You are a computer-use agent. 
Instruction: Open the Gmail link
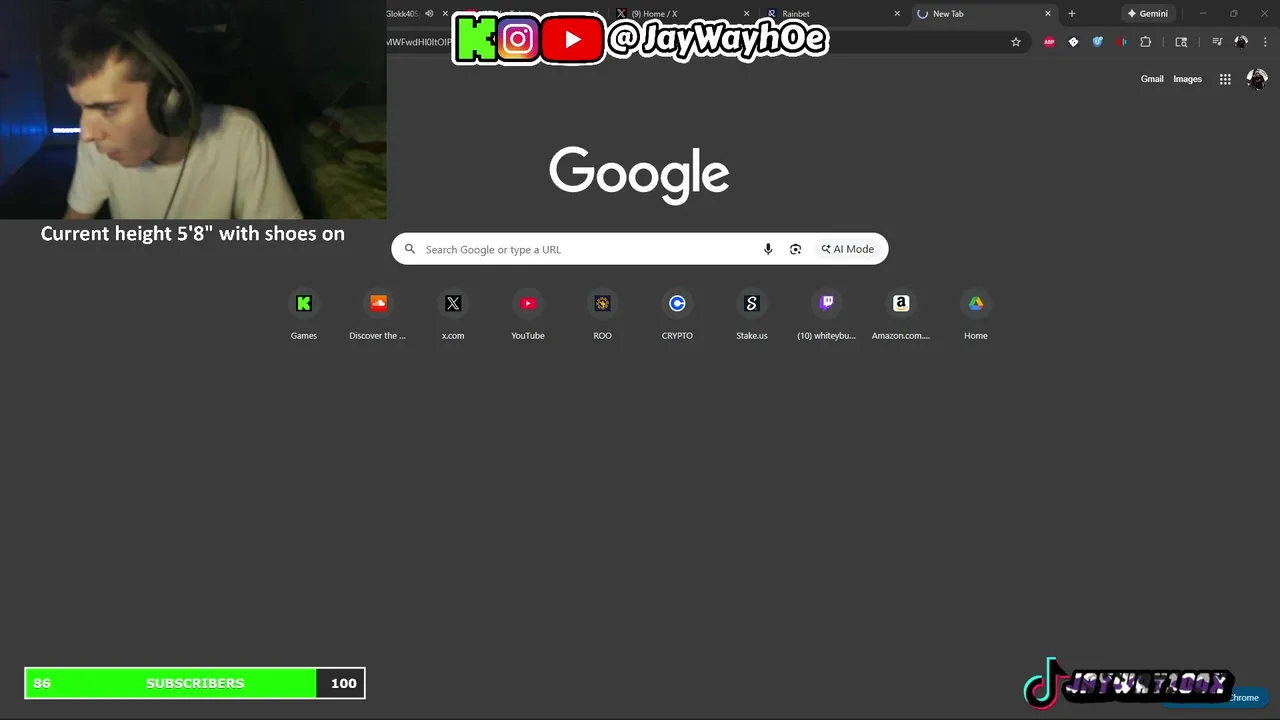(x=1152, y=79)
